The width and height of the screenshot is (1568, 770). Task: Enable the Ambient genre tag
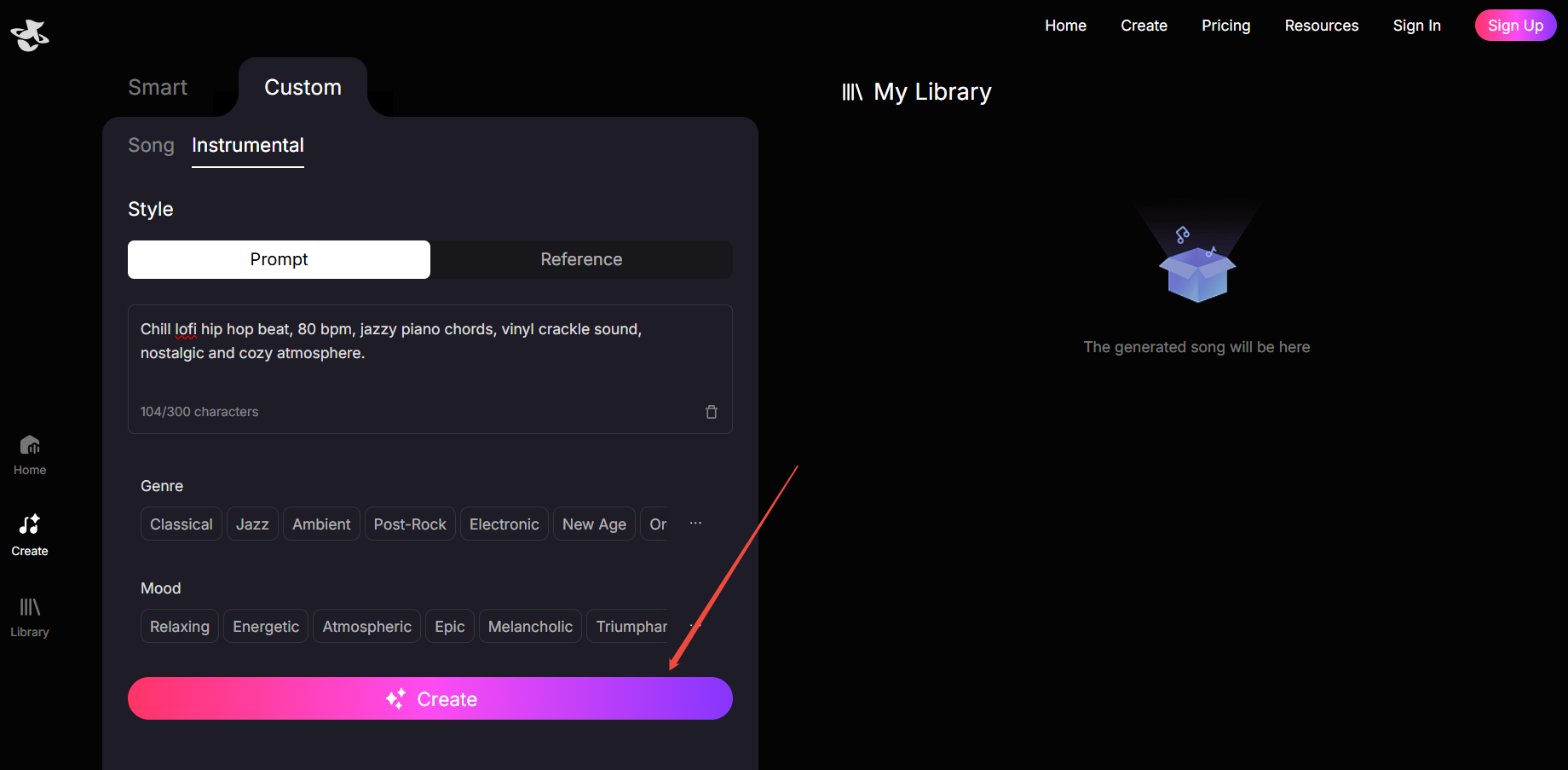tap(321, 524)
